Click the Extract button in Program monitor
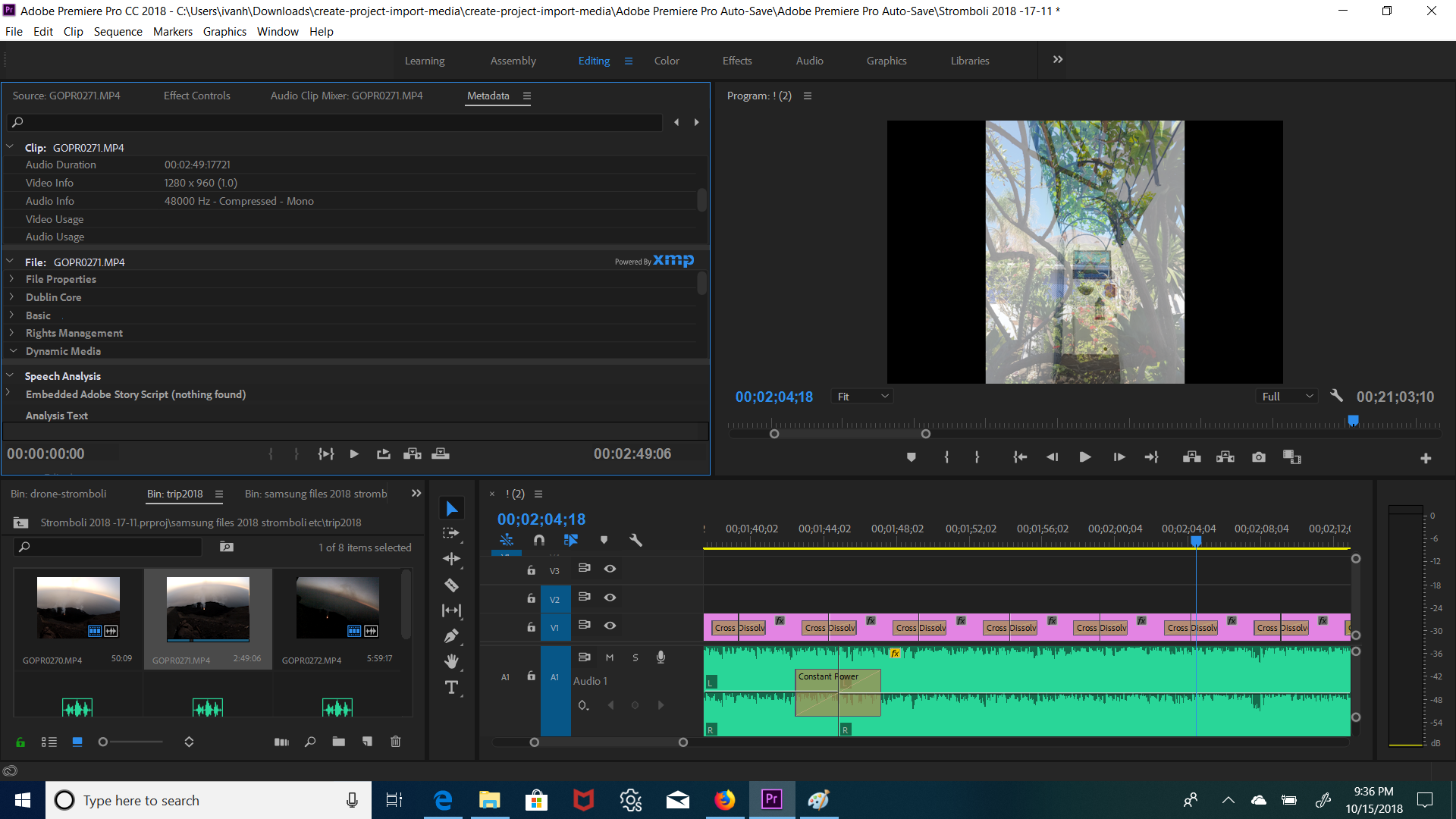1456x819 pixels. tap(1225, 457)
